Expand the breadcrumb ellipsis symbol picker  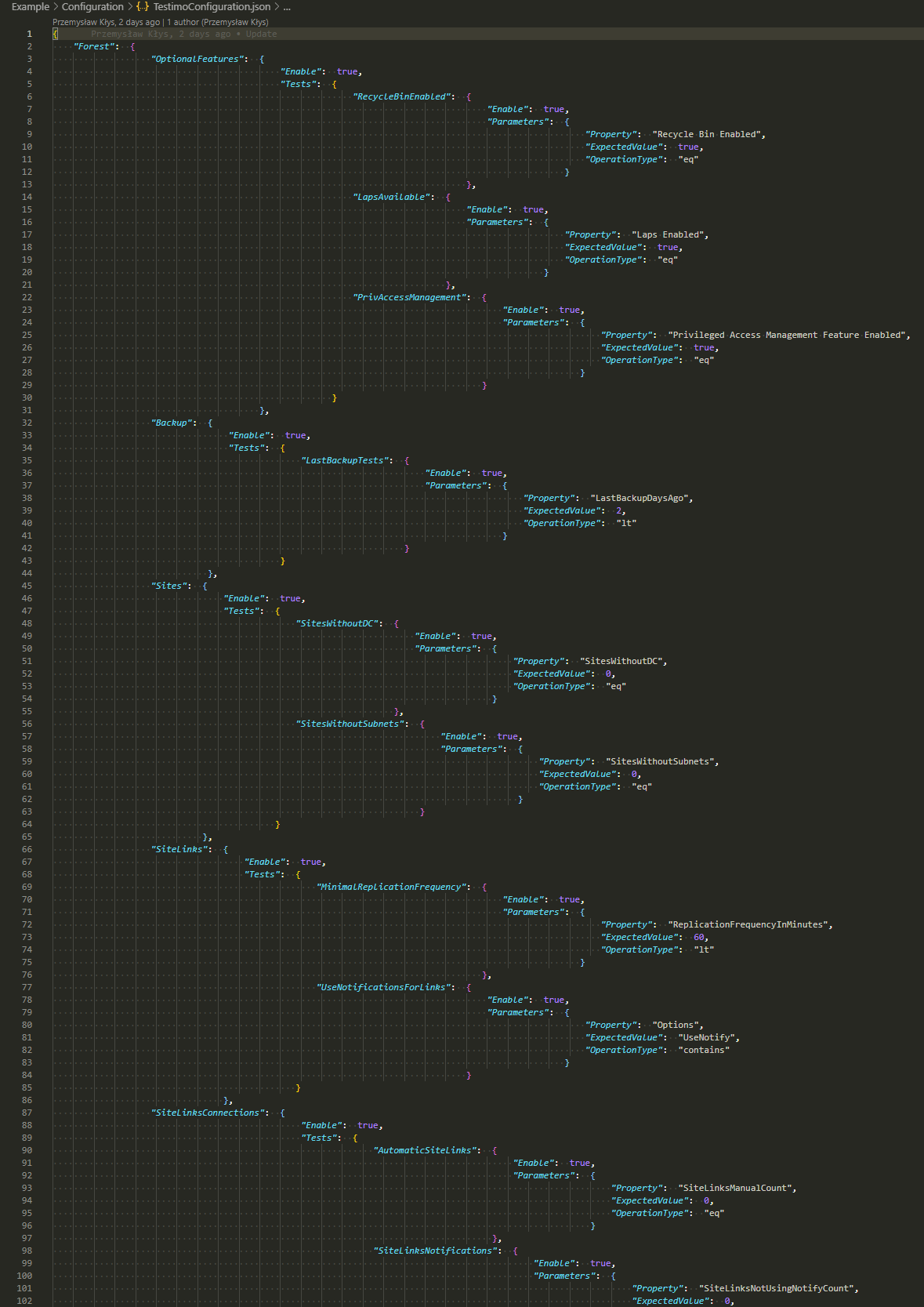click(x=287, y=6)
